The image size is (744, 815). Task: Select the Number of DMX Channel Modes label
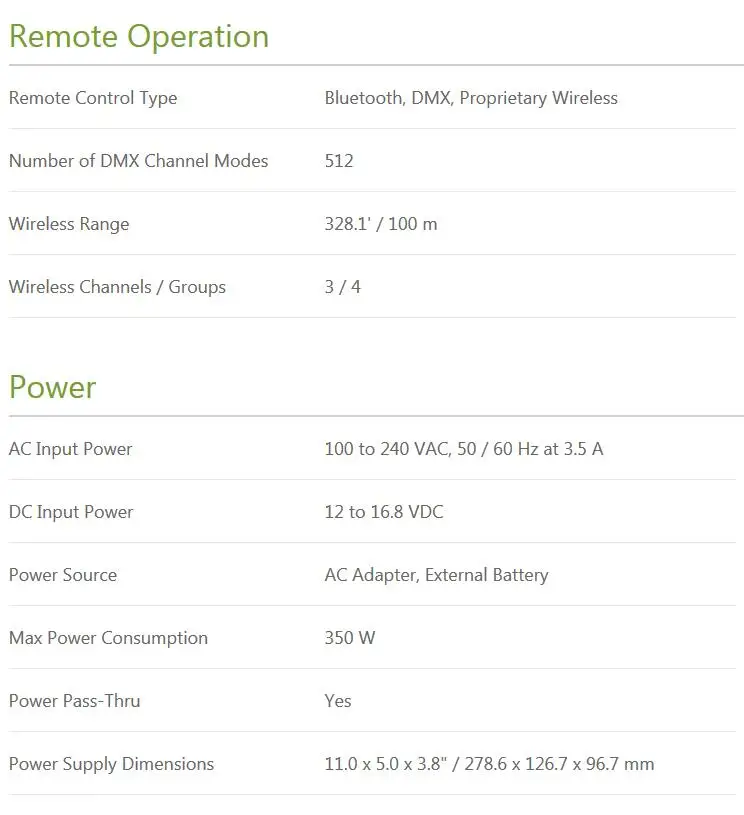point(139,161)
